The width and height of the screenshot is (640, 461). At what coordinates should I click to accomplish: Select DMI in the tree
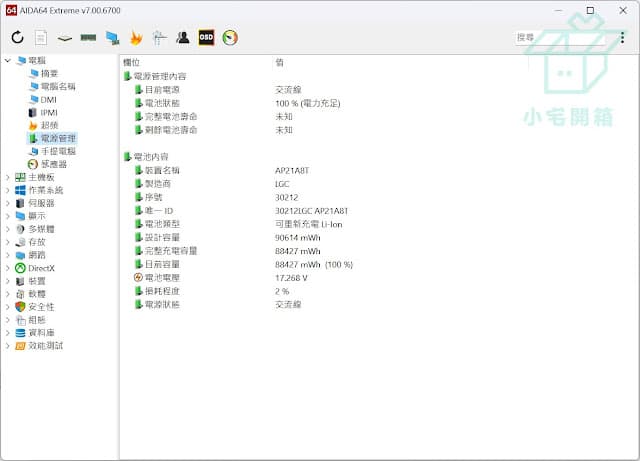[49, 100]
